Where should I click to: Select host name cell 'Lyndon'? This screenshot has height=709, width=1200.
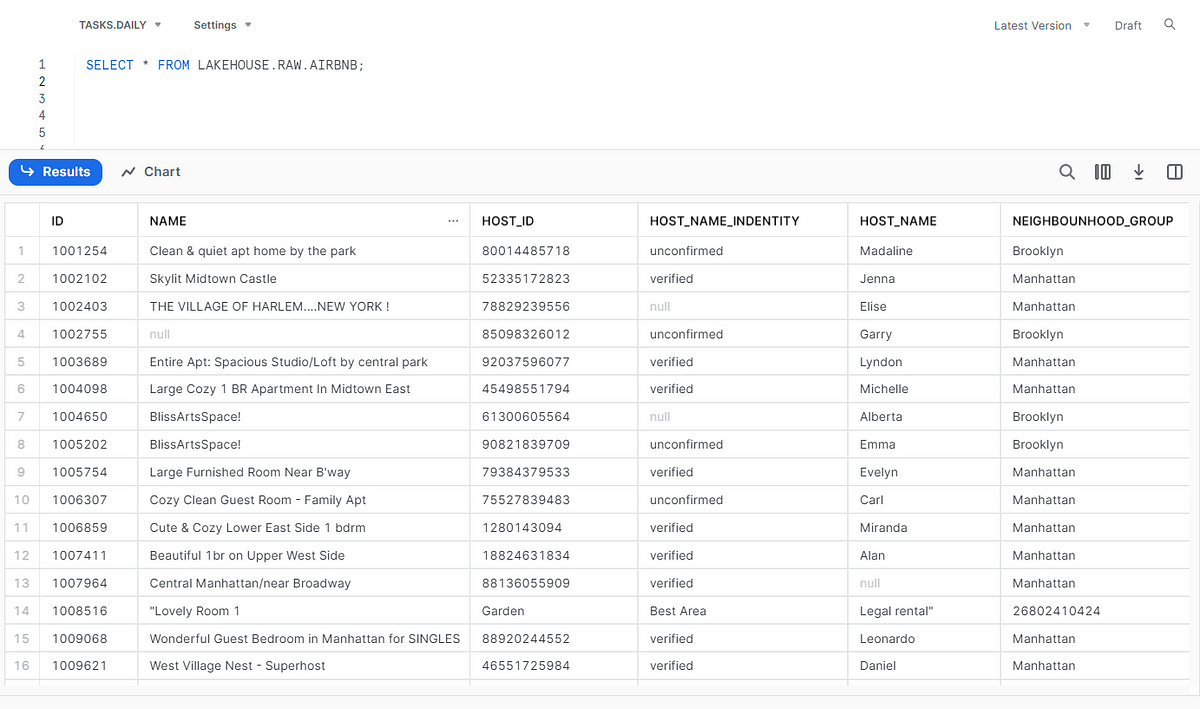point(923,362)
